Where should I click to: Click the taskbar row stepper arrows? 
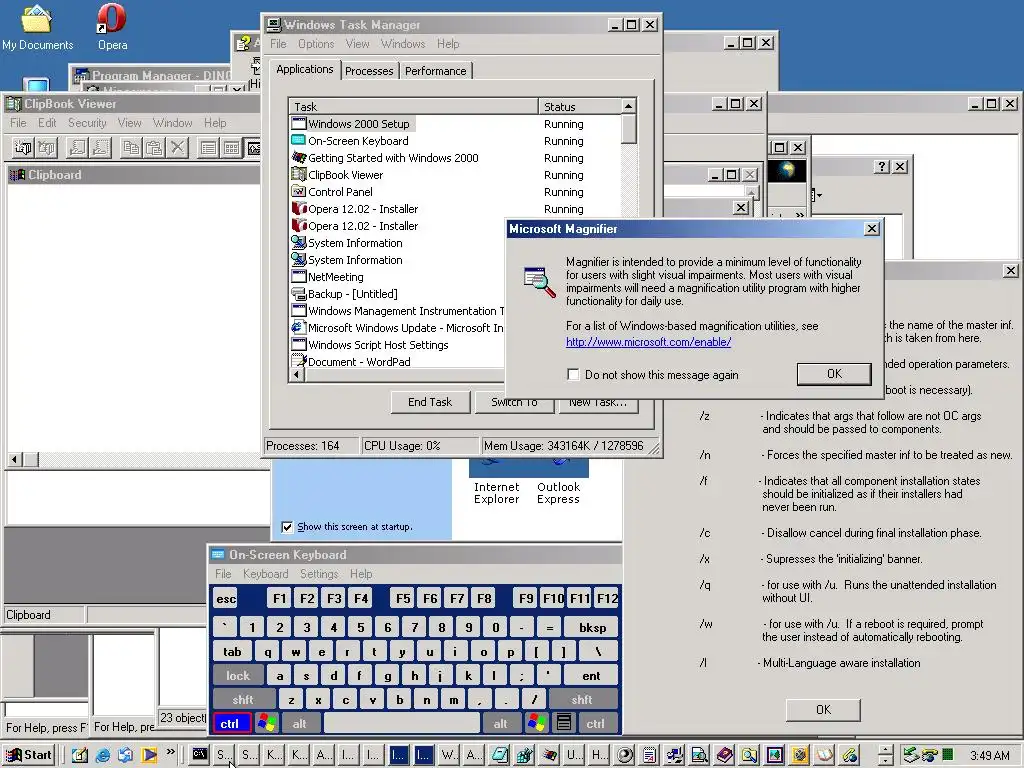(x=886, y=756)
